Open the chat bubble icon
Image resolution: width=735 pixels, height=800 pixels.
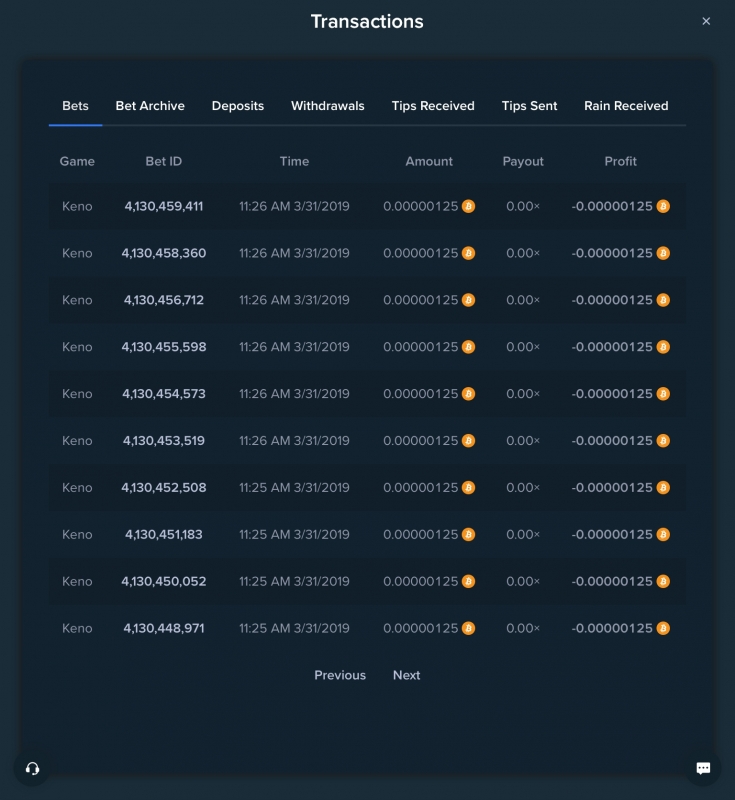pyautogui.click(x=703, y=768)
